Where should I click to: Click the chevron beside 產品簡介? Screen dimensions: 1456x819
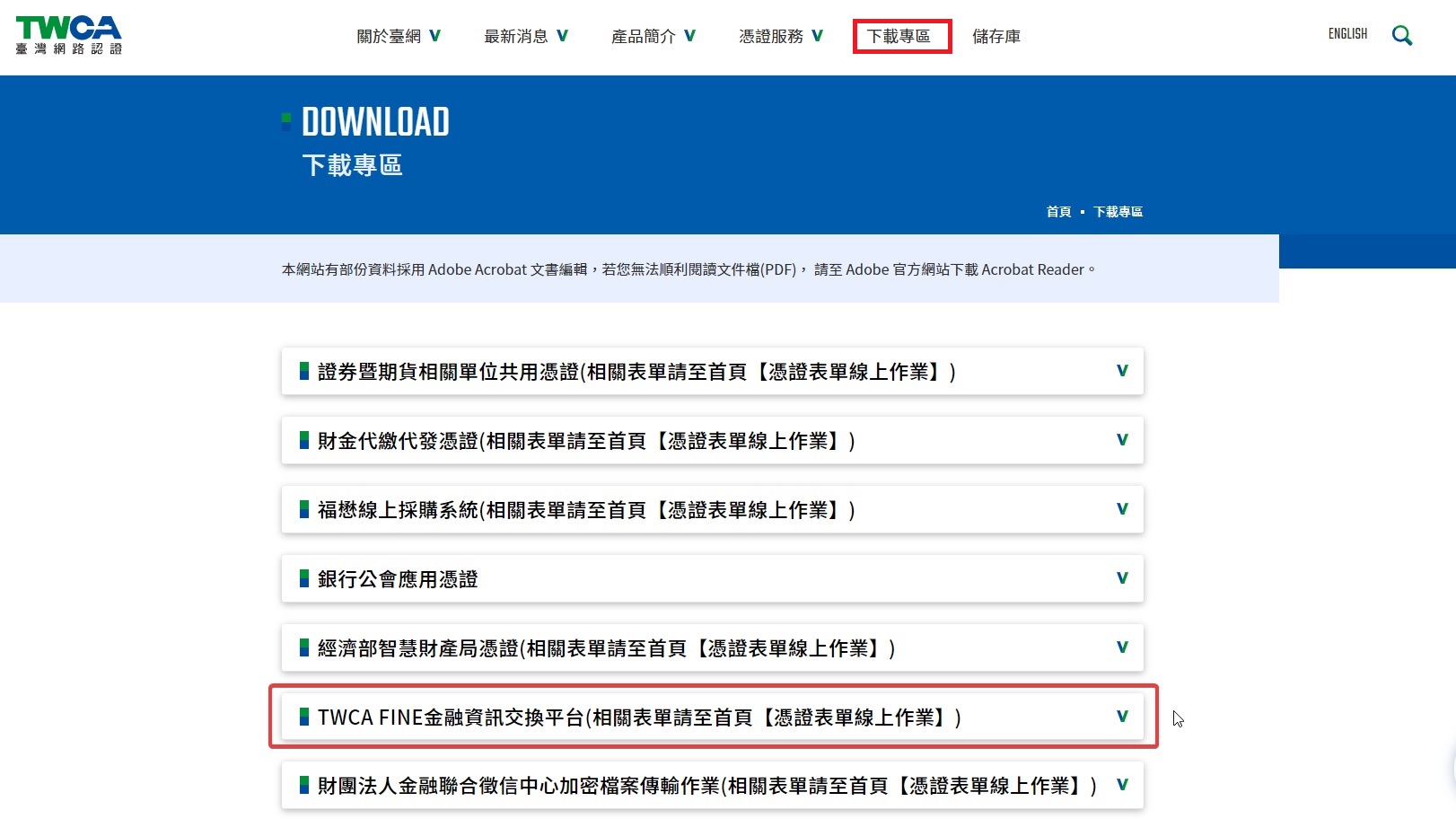coord(689,36)
